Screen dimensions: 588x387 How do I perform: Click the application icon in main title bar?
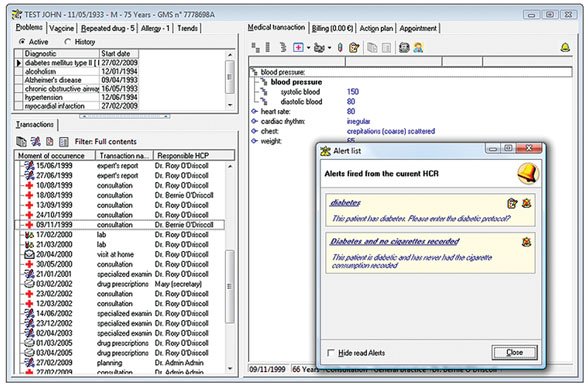click(17, 14)
